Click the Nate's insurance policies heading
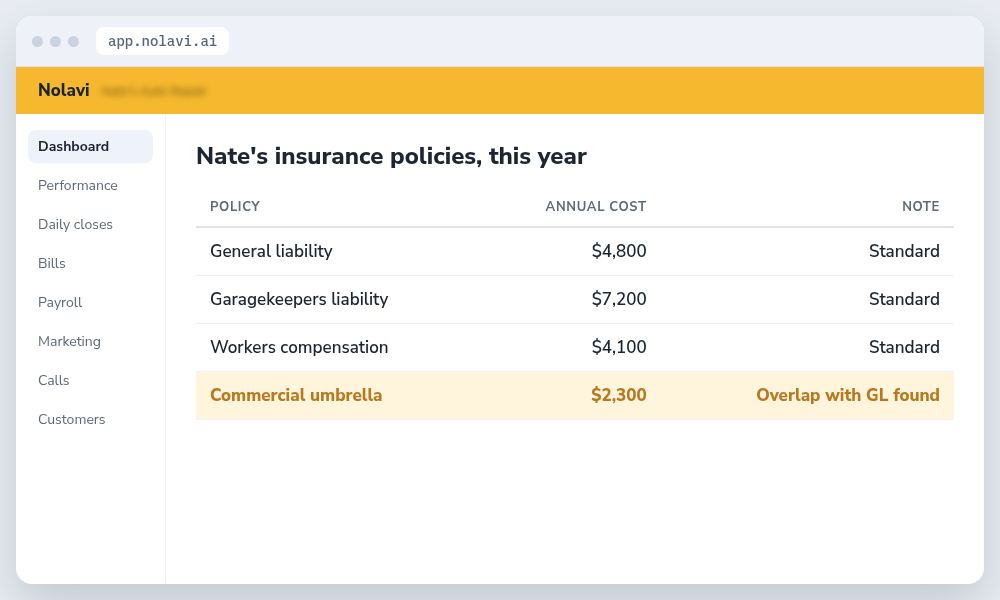 pyautogui.click(x=391, y=156)
